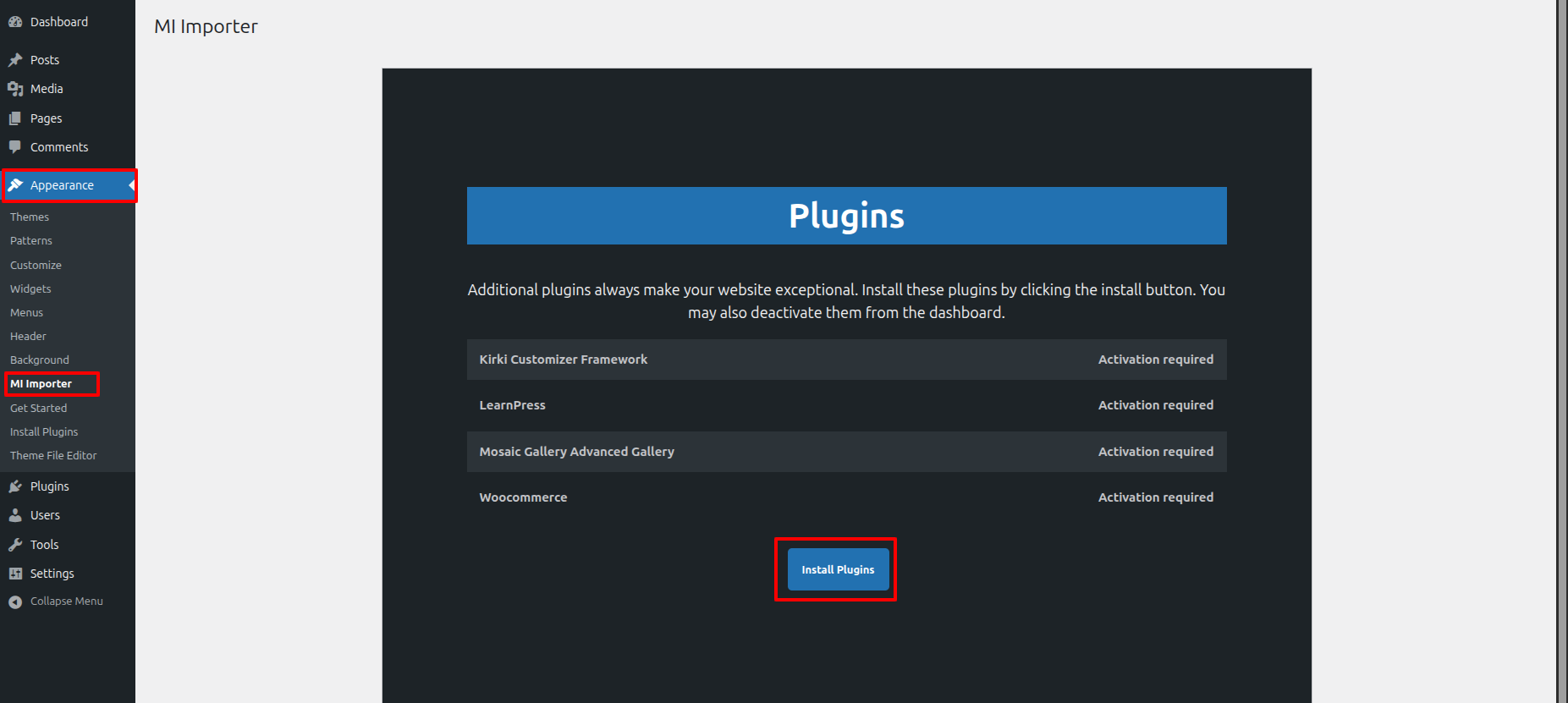Open the Themes submenu item
Viewport: 1568px width, 703px height.
(30, 217)
